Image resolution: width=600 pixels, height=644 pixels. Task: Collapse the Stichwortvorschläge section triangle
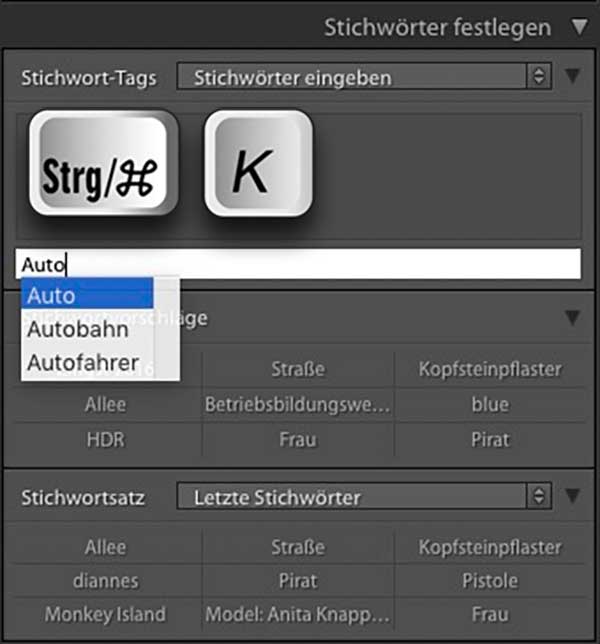(x=572, y=319)
